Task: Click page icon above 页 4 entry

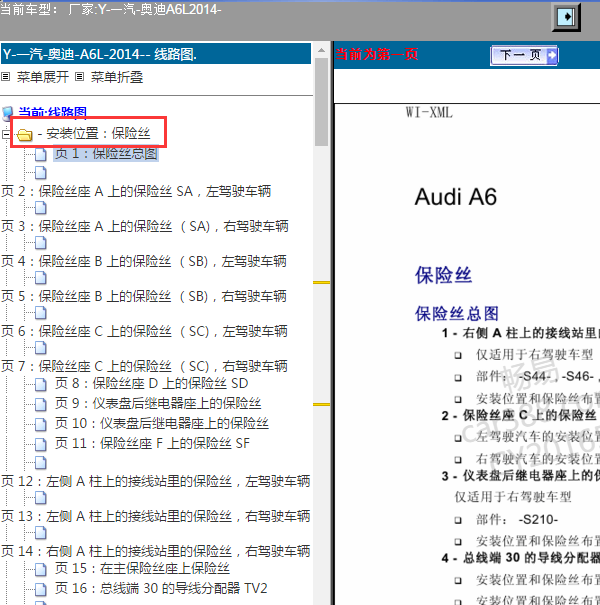Action: (41, 243)
